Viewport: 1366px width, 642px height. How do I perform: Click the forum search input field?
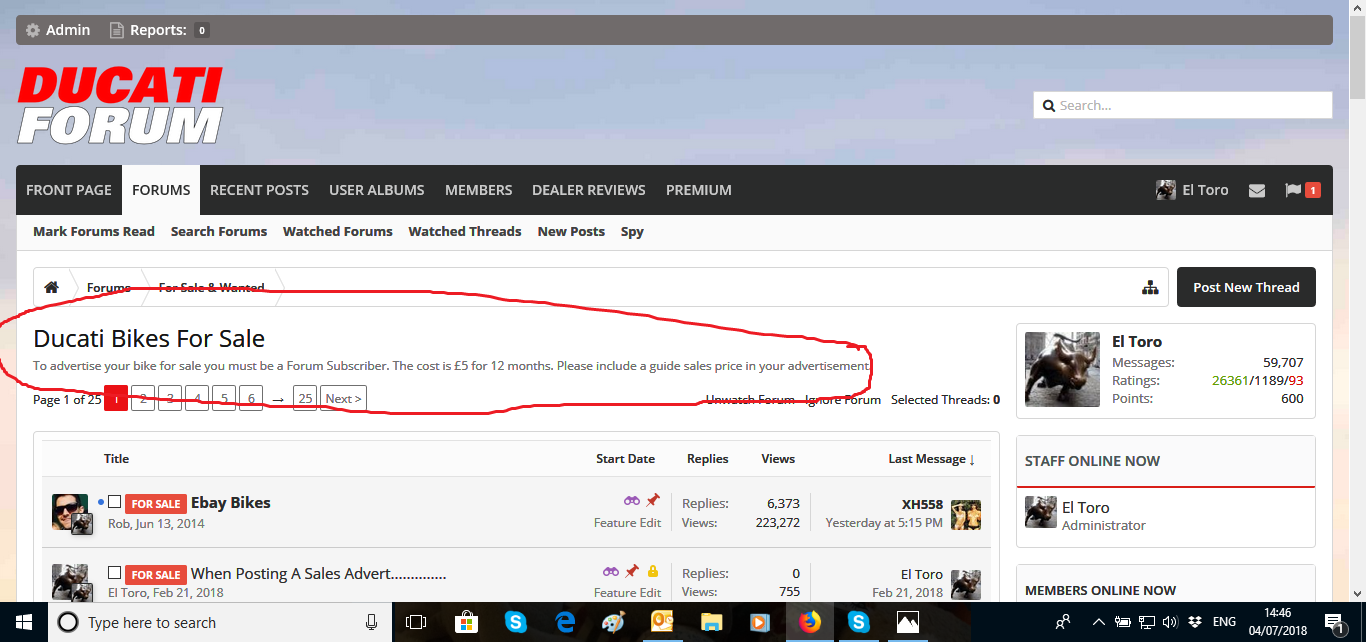[1190, 105]
